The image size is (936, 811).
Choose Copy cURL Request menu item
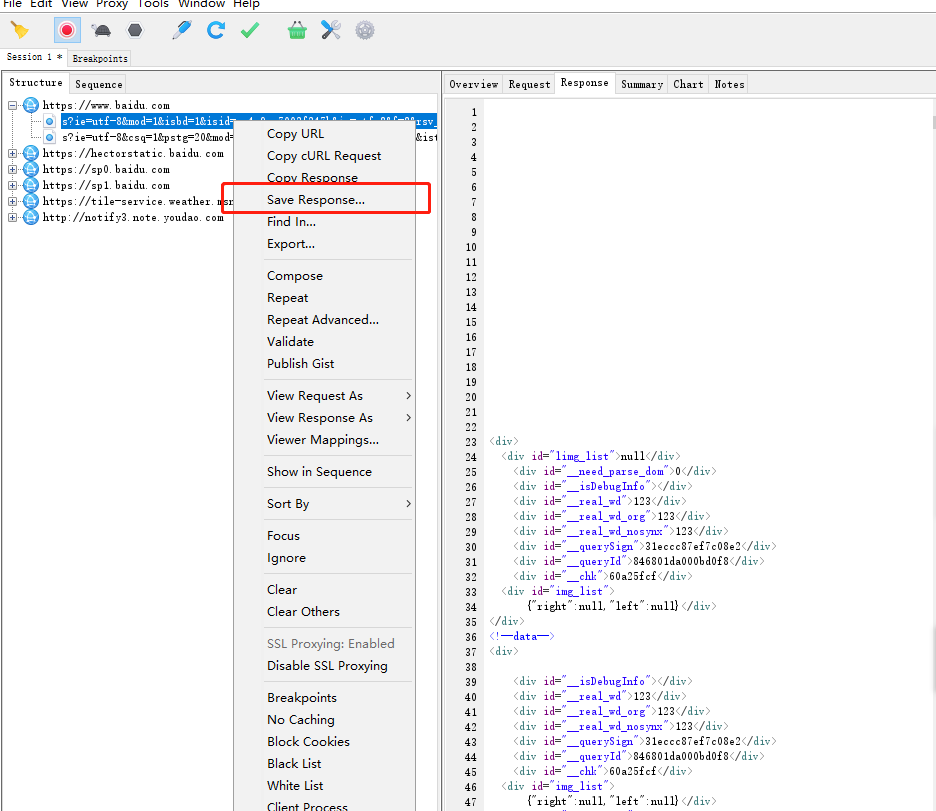[324, 156]
